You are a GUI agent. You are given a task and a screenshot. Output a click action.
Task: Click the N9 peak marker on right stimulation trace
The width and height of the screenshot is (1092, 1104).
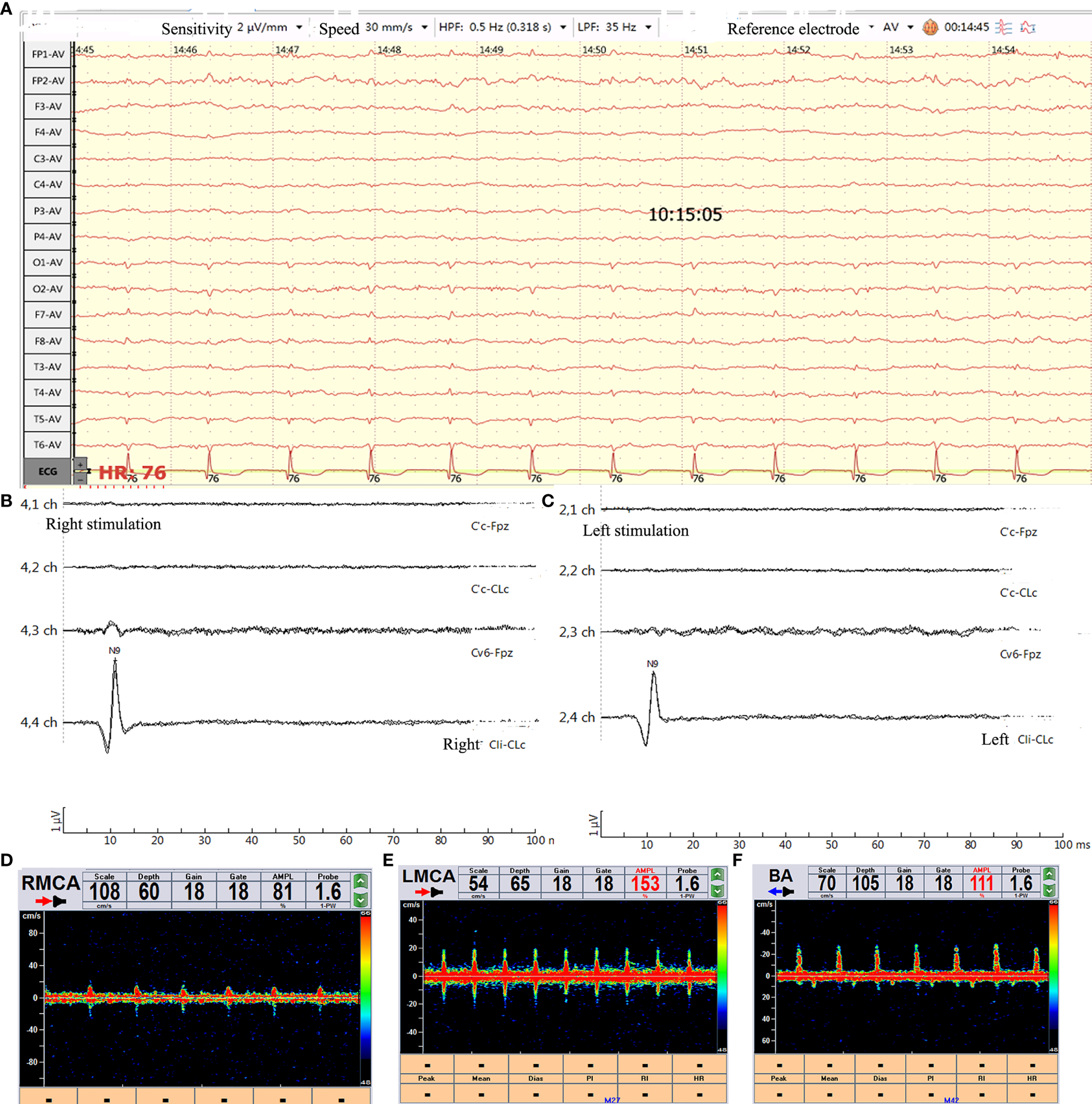pyautogui.click(x=115, y=660)
